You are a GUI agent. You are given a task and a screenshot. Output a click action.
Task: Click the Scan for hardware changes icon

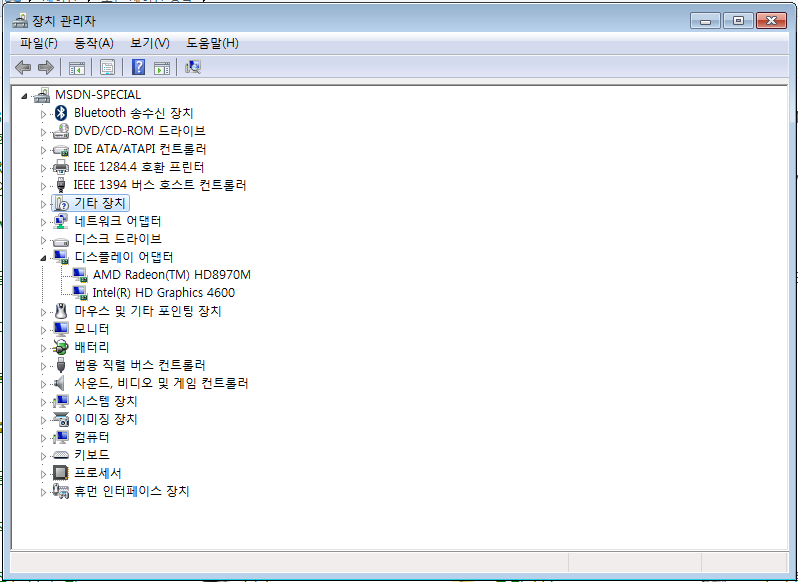coord(193,67)
